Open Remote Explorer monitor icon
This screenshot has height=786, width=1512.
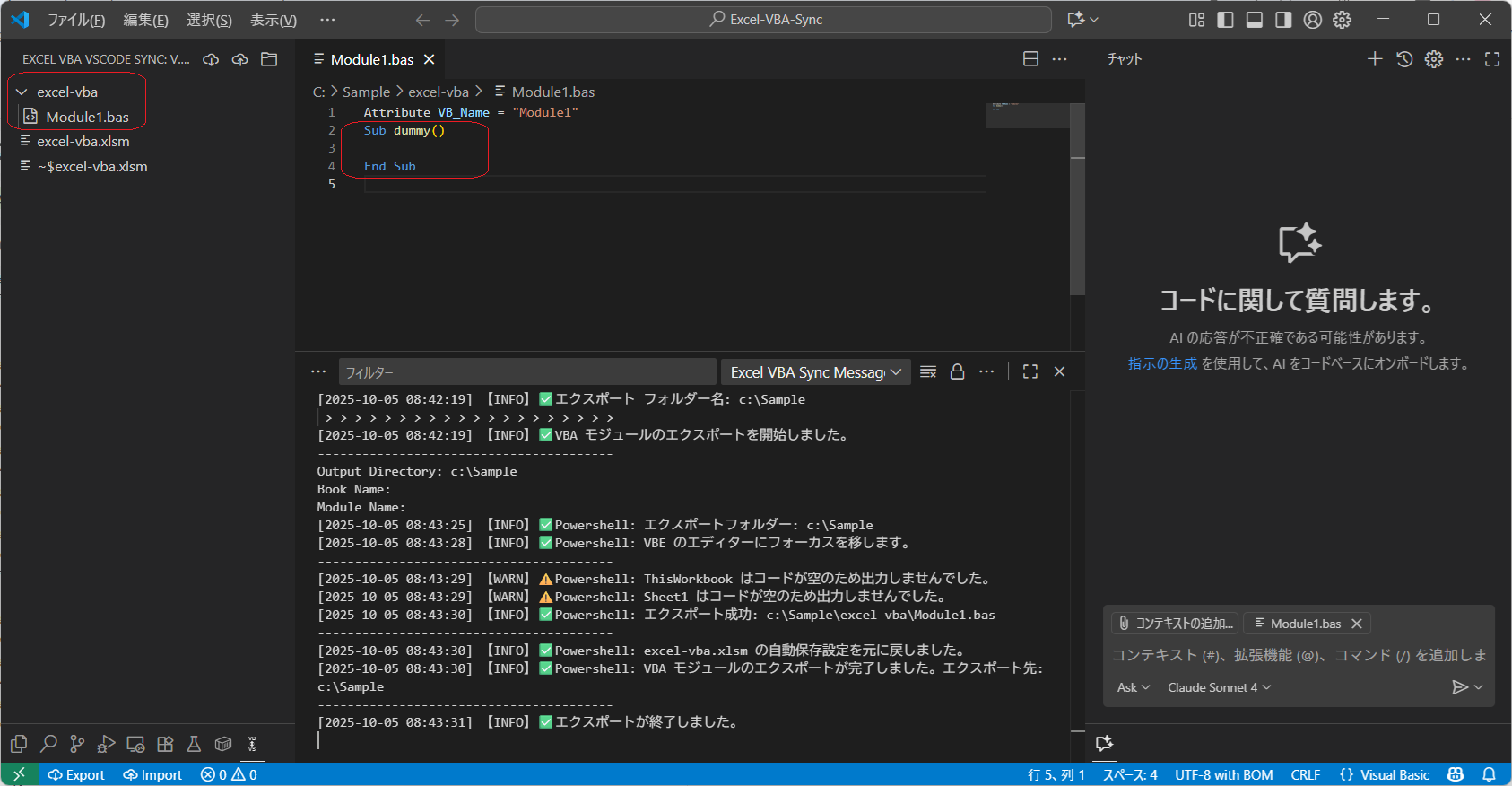tap(135, 744)
